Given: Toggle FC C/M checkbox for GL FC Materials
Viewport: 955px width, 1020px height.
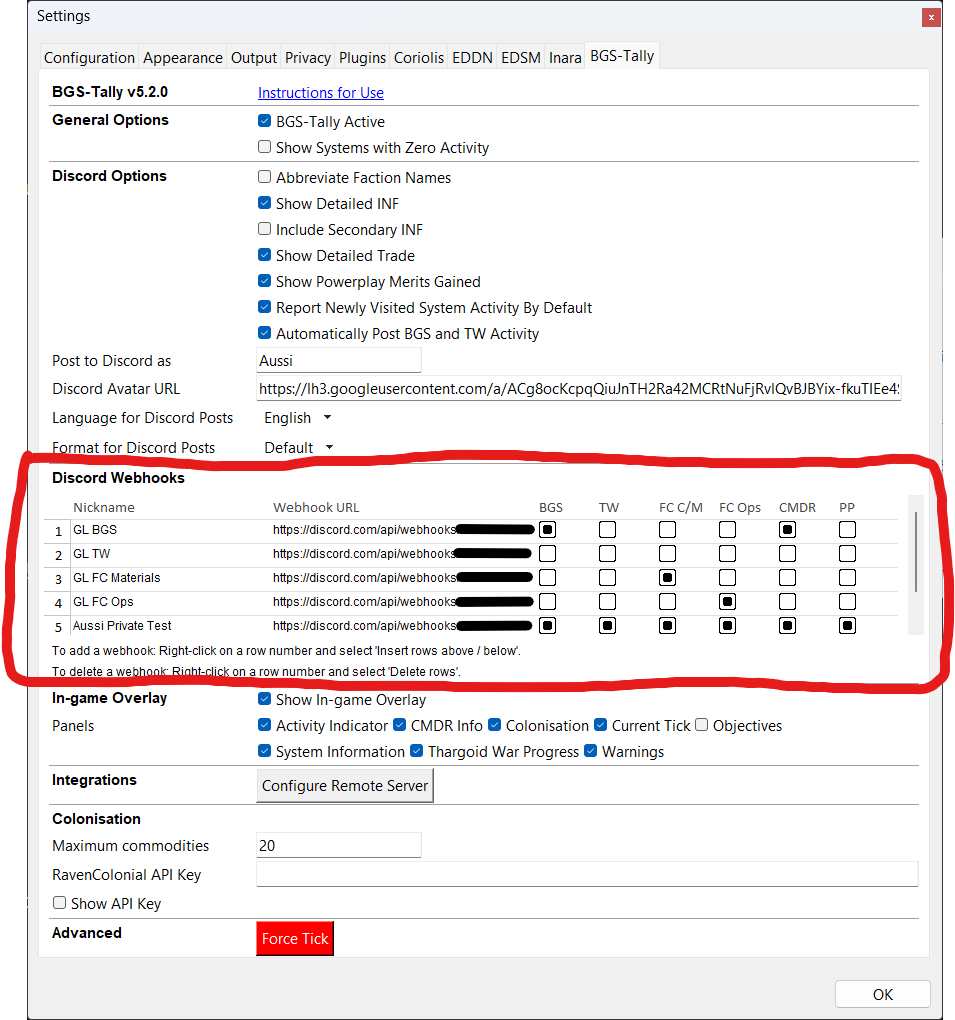Looking at the screenshot, I should click(x=667, y=578).
